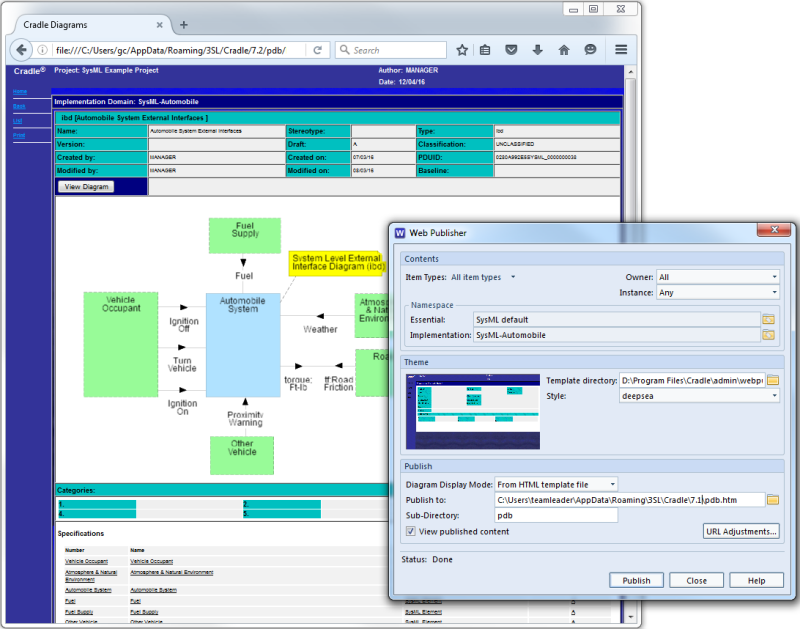Open folder picker next to Publish to path
The image size is (800, 629).
[771, 497]
